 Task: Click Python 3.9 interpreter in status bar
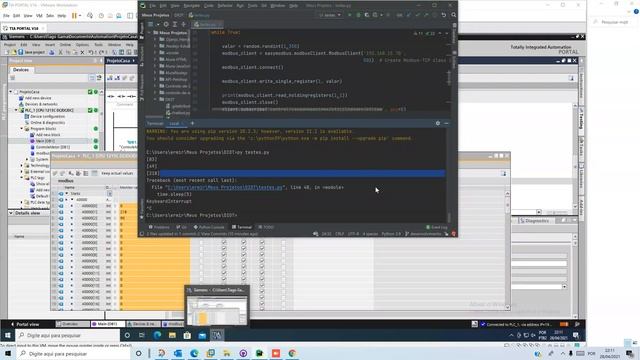point(391,234)
